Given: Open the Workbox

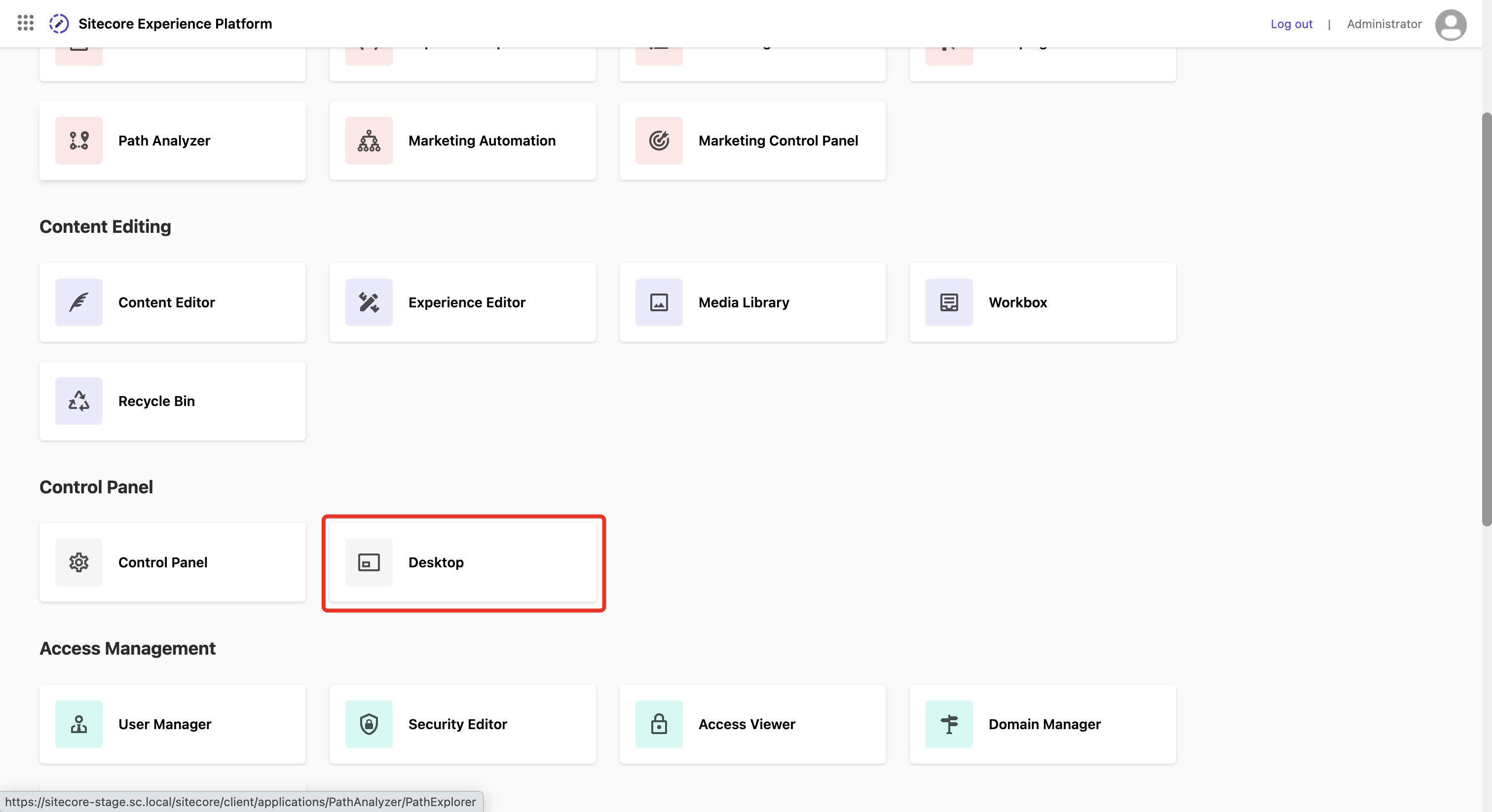Looking at the screenshot, I should click(1043, 302).
